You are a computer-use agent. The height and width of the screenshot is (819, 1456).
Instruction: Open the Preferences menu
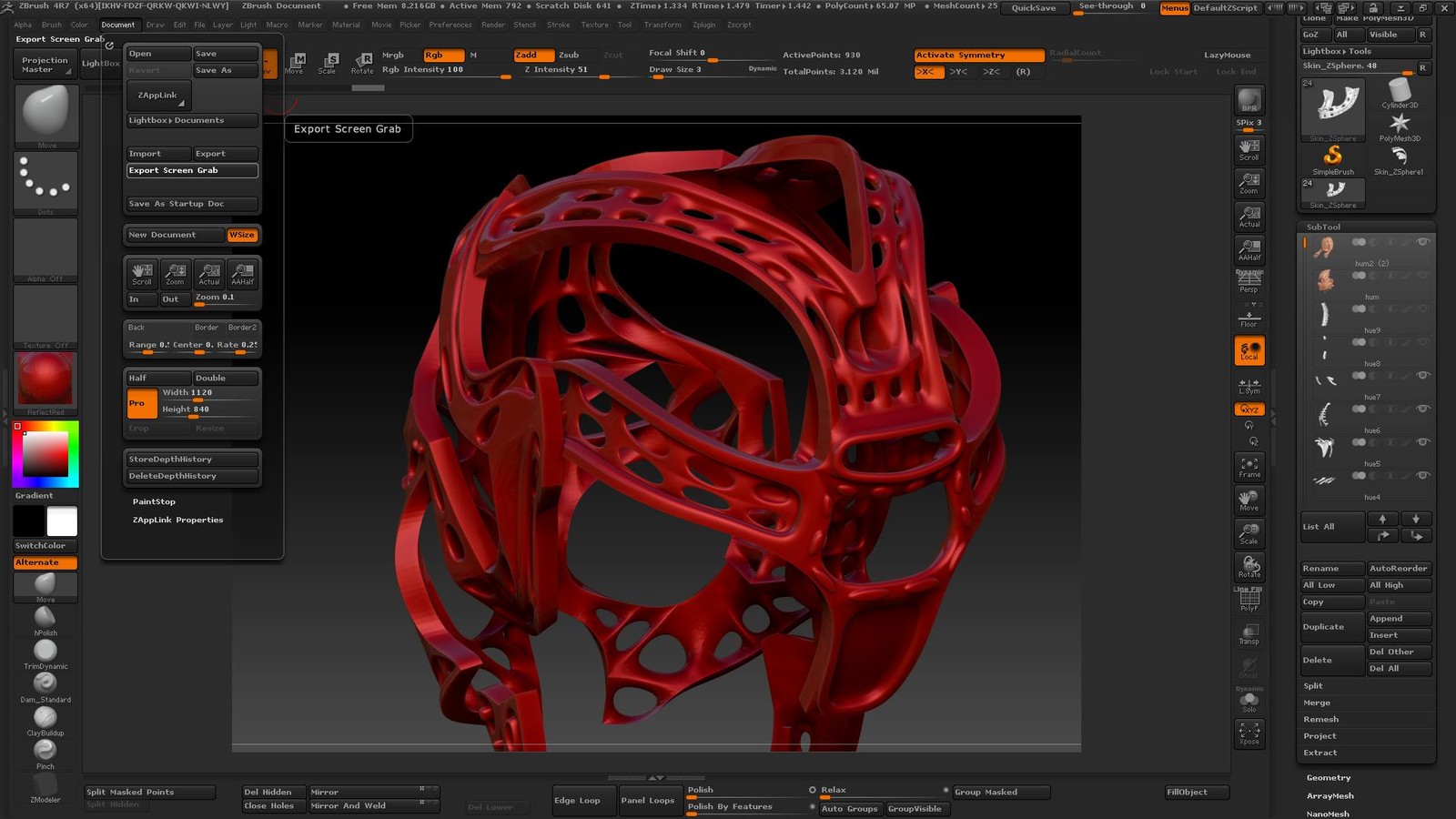pos(450,25)
